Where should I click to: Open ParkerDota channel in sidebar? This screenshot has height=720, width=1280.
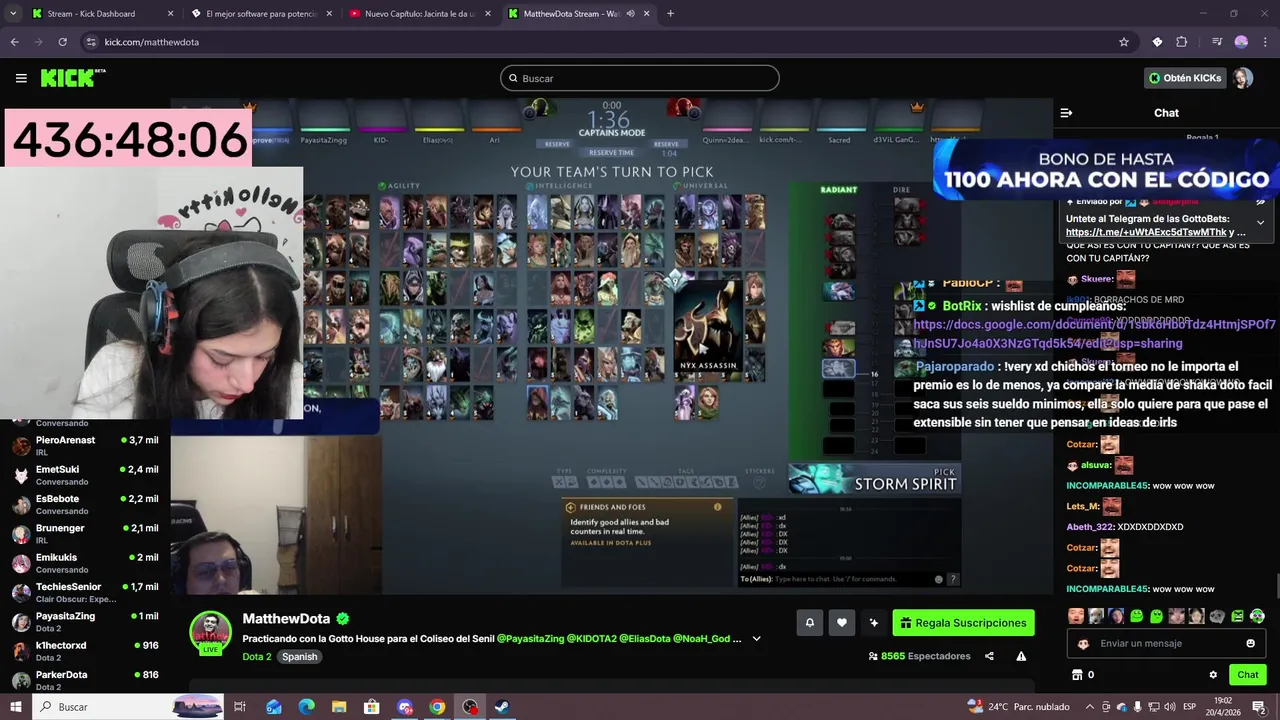pyautogui.click(x=85, y=680)
